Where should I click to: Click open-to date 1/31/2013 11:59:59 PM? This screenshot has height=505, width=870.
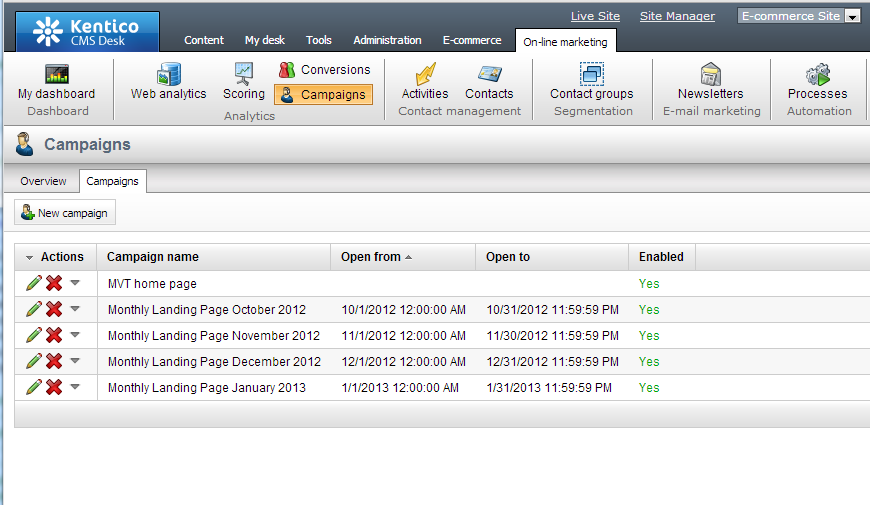pos(549,388)
